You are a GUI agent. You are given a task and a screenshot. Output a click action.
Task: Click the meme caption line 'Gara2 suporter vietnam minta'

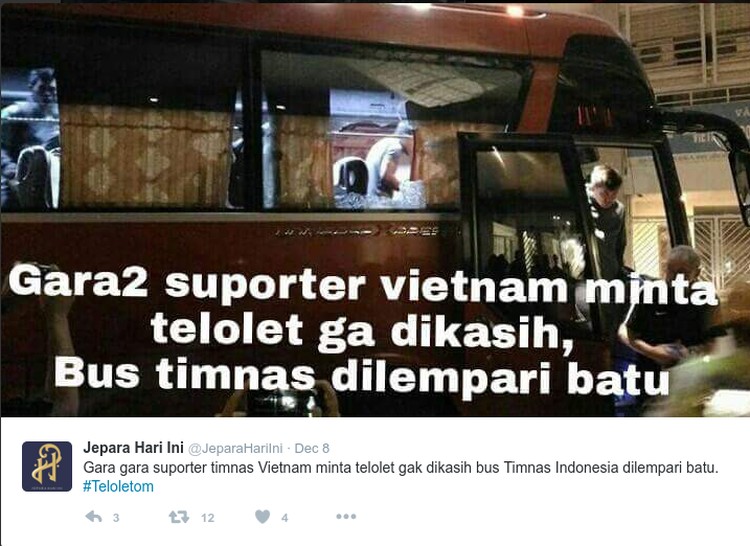363,285
